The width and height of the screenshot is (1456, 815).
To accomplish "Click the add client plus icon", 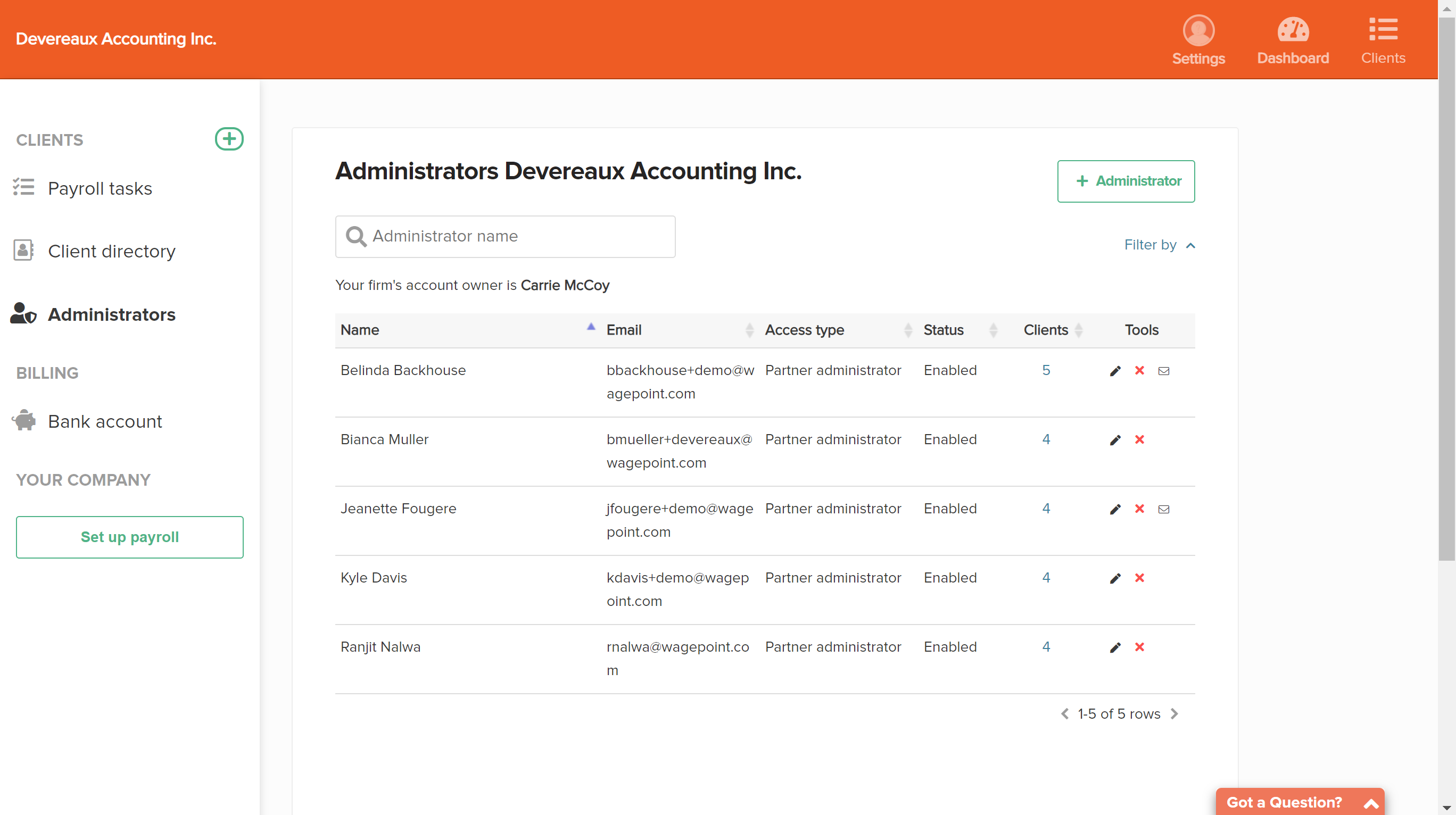I will (229, 139).
